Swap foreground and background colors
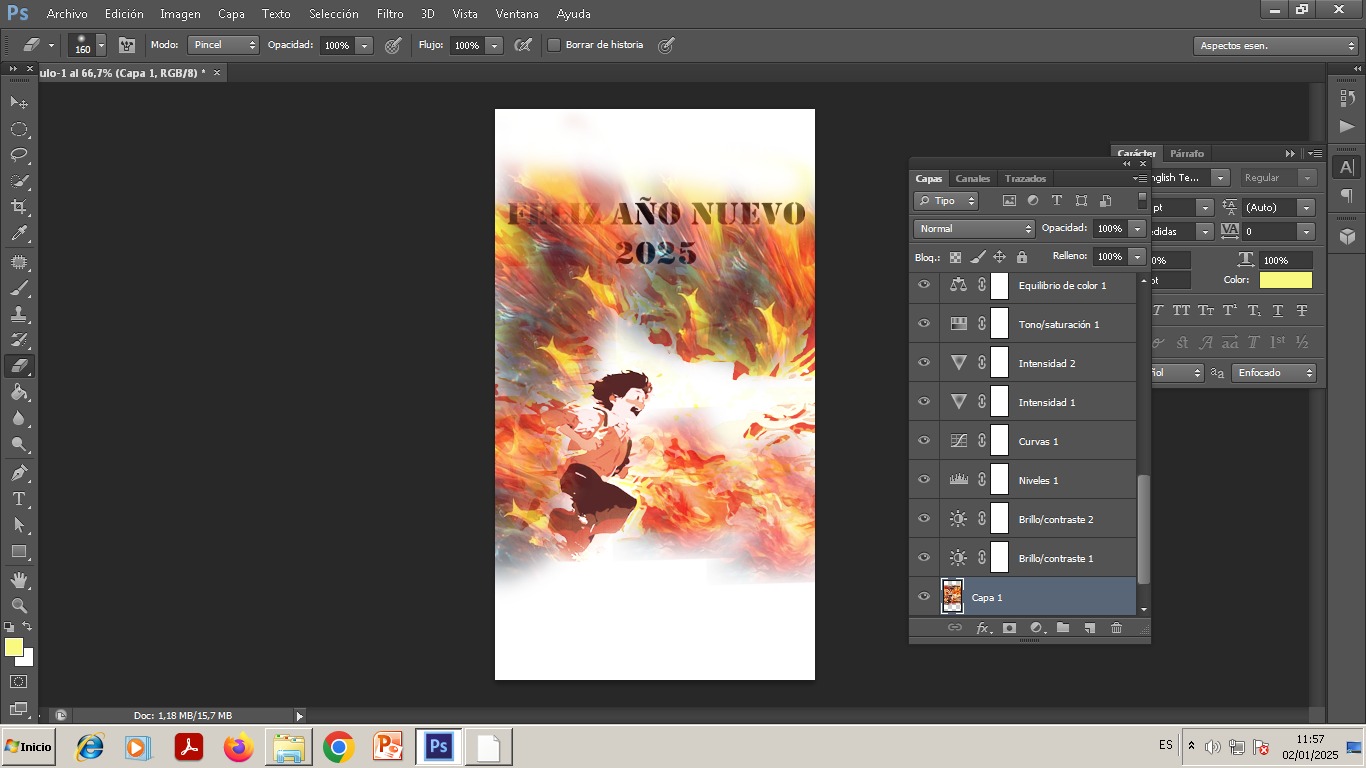 click(28, 626)
